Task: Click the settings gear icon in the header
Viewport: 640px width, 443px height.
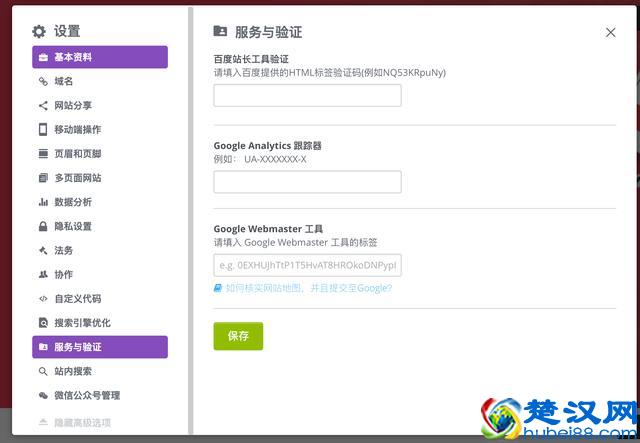Action: 39,31
